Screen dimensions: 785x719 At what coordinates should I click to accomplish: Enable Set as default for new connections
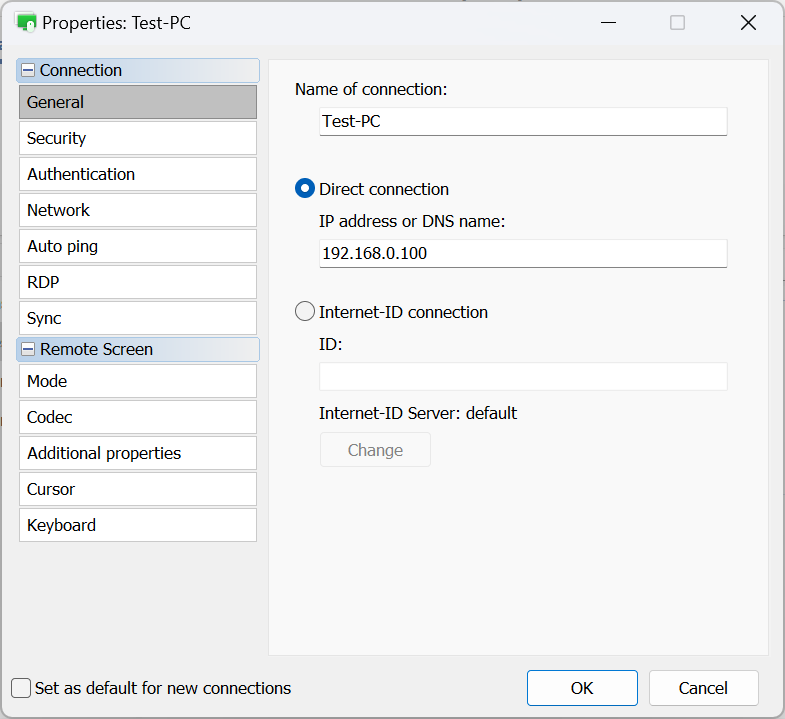click(x=21, y=688)
